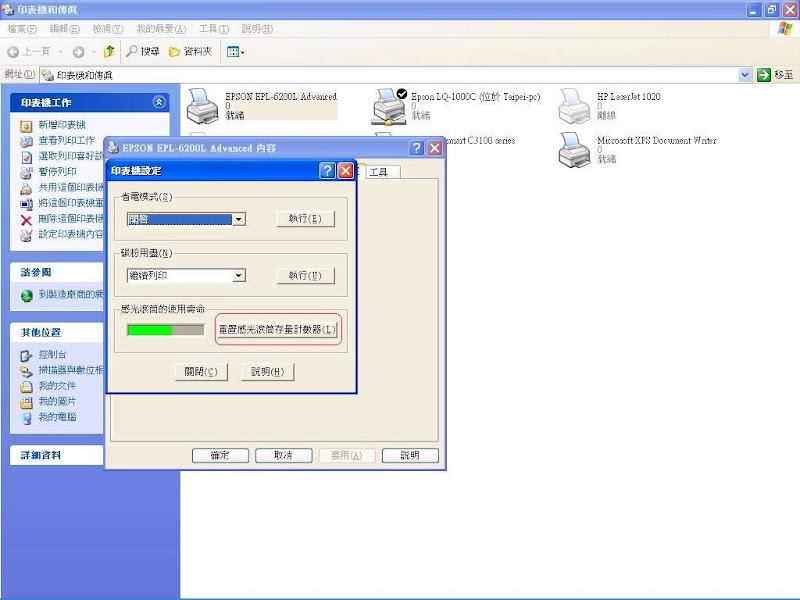Click the 搜尋 search toolbar icon
This screenshot has width=800, height=600.
point(132,51)
